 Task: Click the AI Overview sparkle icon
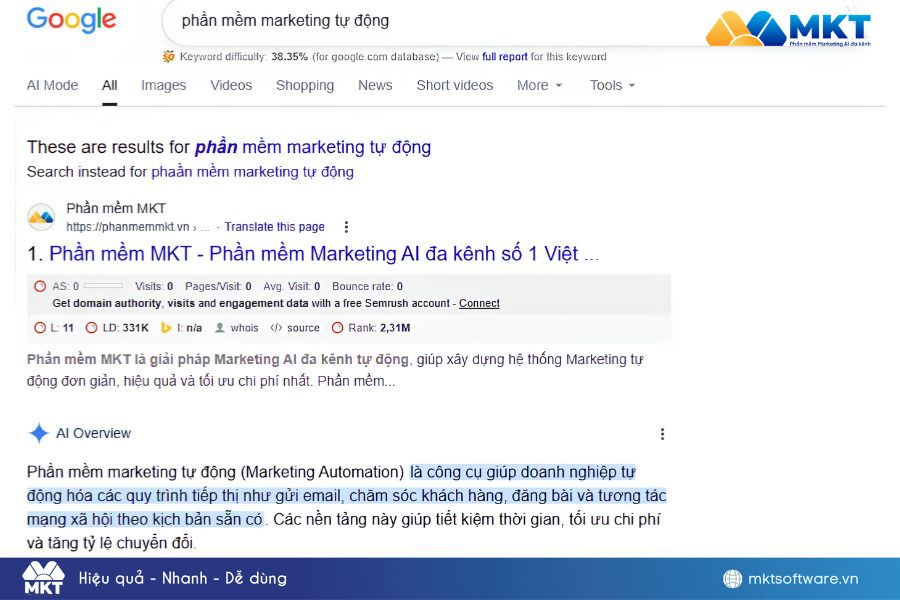click(38, 433)
